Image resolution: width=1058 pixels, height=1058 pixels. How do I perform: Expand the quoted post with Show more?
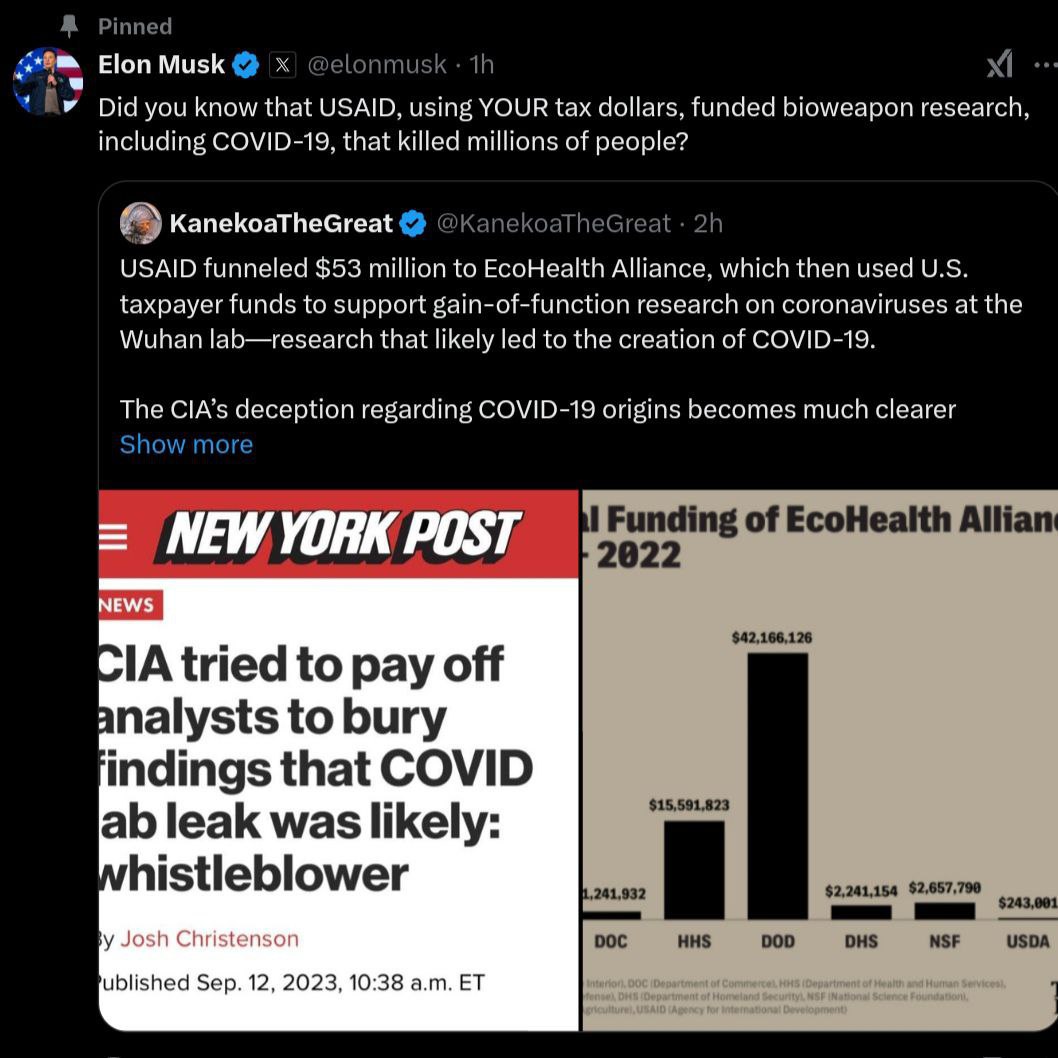[x=186, y=444]
